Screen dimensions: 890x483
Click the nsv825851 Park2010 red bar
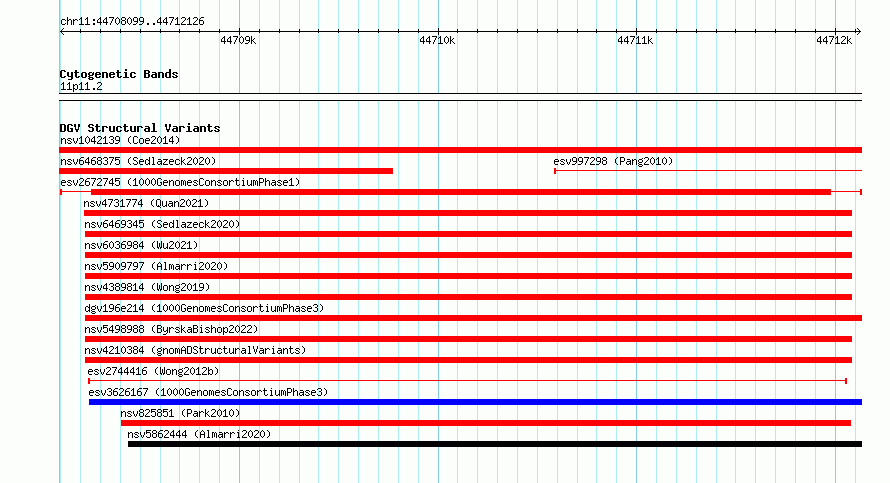click(x=486, y=423)
